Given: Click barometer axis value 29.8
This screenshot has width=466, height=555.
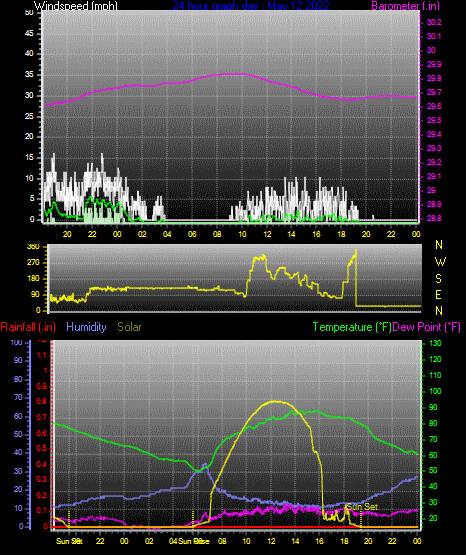Looking at the screenshot, I should [434, 79].
